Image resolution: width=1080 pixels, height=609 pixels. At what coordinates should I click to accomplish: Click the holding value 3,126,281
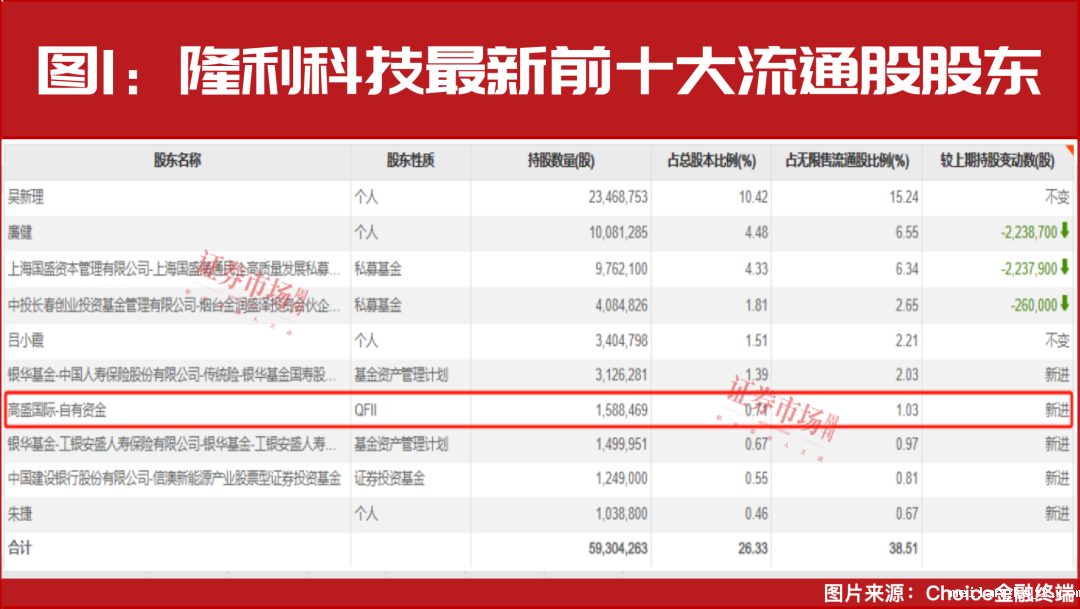pyautogui.click(x=621, y=375)
